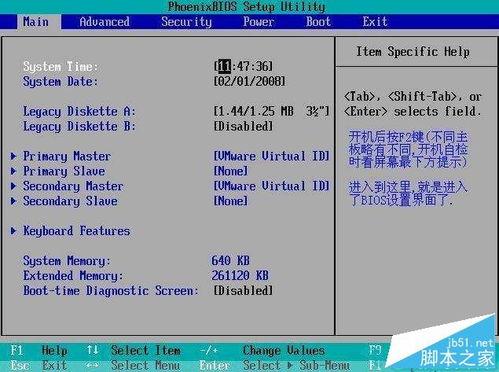The width and height of the screenshot is (499, 372).
Task: Switch to the Advanced tab
Action: [104, 22]
